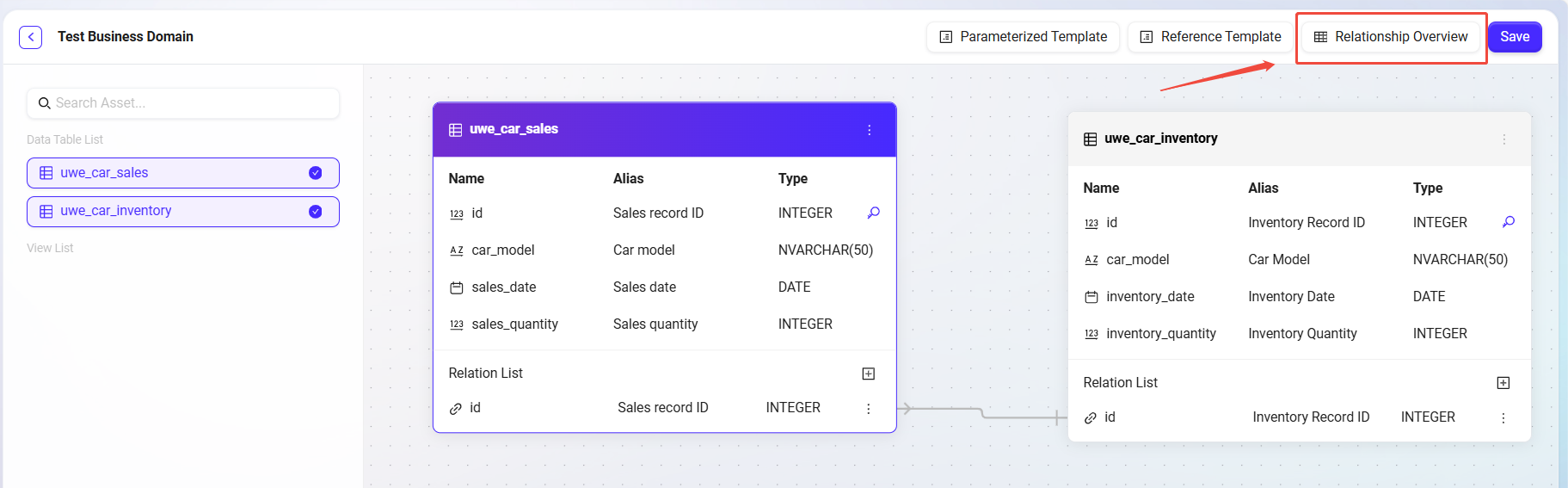Open the Reference Template
1568x488 pixels.
(1210, 37)
